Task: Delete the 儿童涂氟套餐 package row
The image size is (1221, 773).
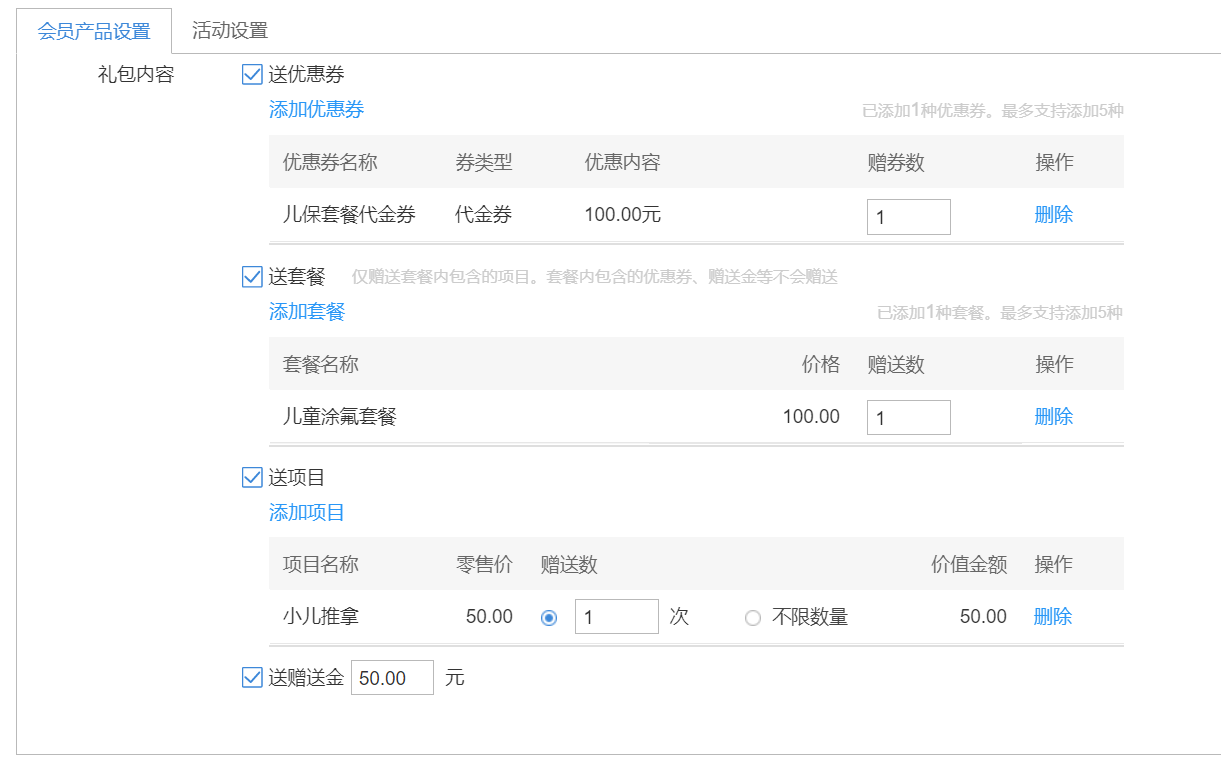Action: (1053, 417)
